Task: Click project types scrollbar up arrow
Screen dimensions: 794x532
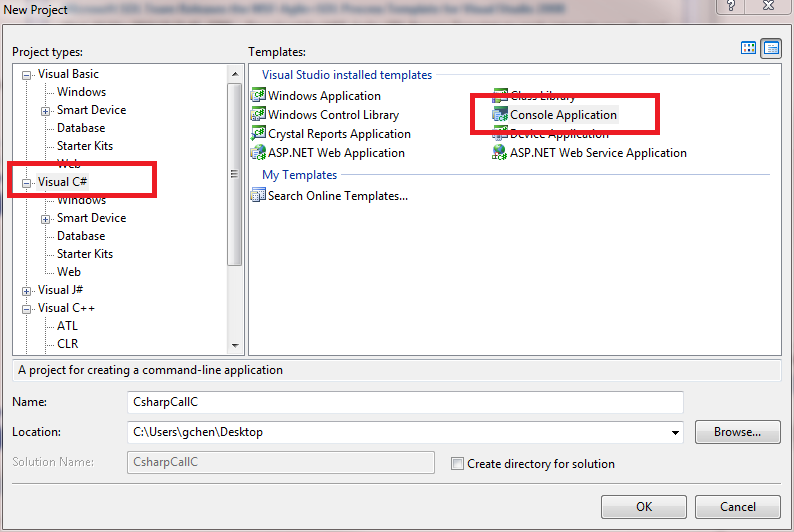Action: [x=235, y=74]
